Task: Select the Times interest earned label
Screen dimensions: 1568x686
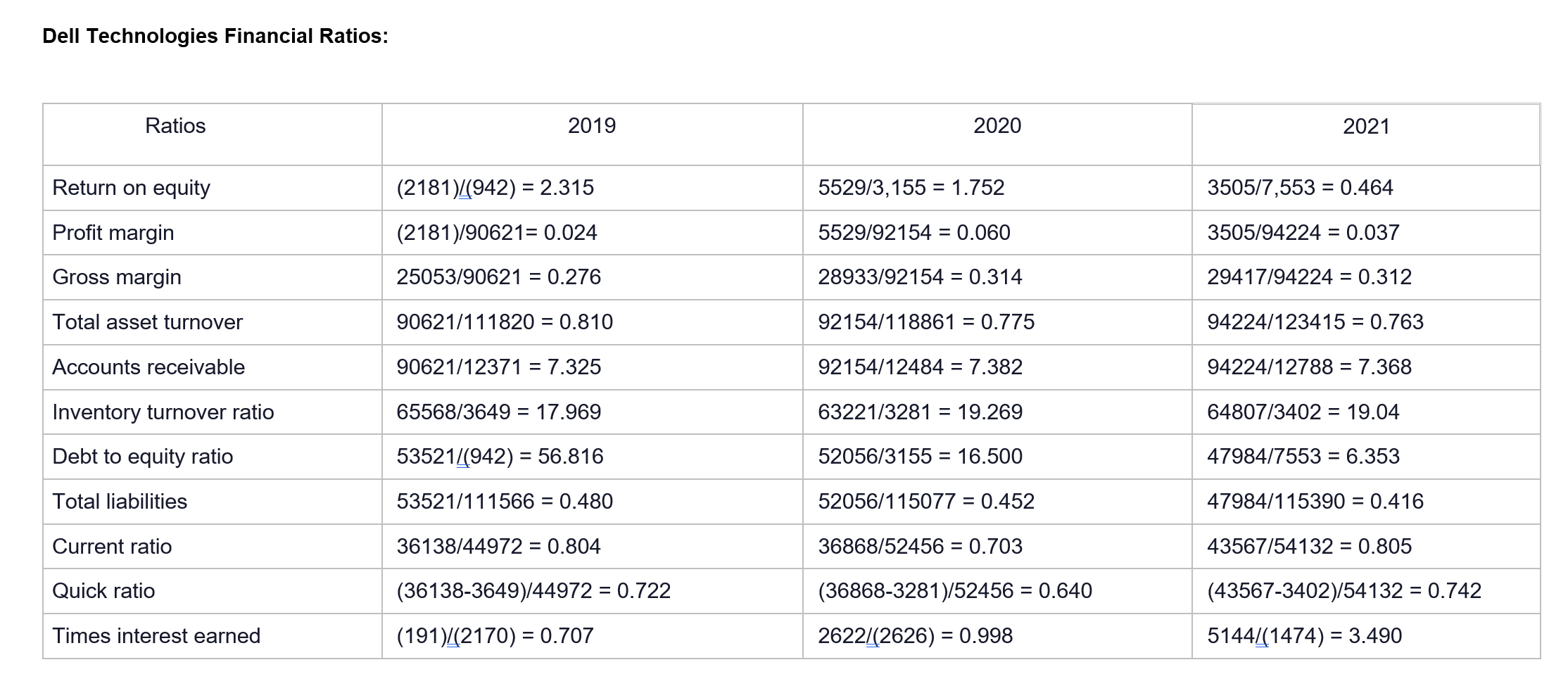Action: coord(156,636)
